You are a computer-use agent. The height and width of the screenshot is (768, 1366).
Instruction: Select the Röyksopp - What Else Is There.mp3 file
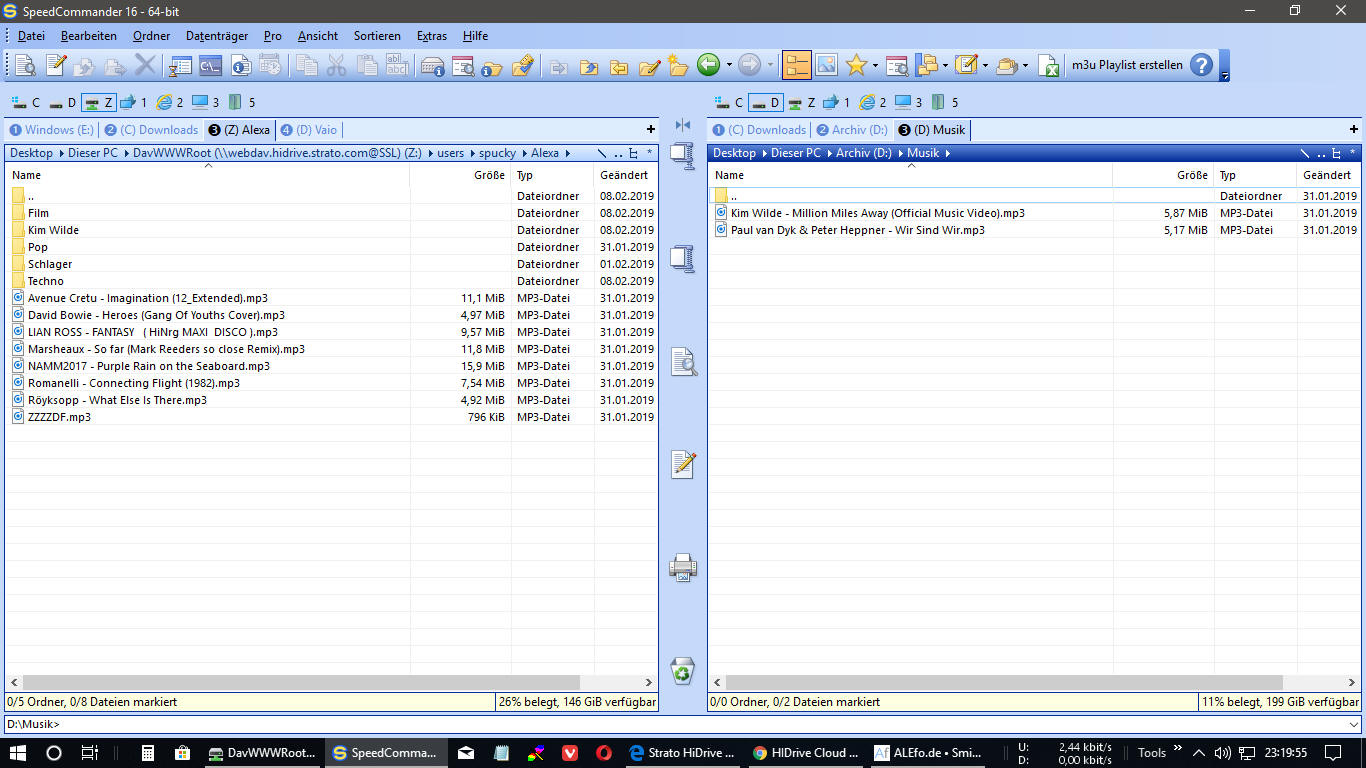pyautogui.click(x=117, y=400)
